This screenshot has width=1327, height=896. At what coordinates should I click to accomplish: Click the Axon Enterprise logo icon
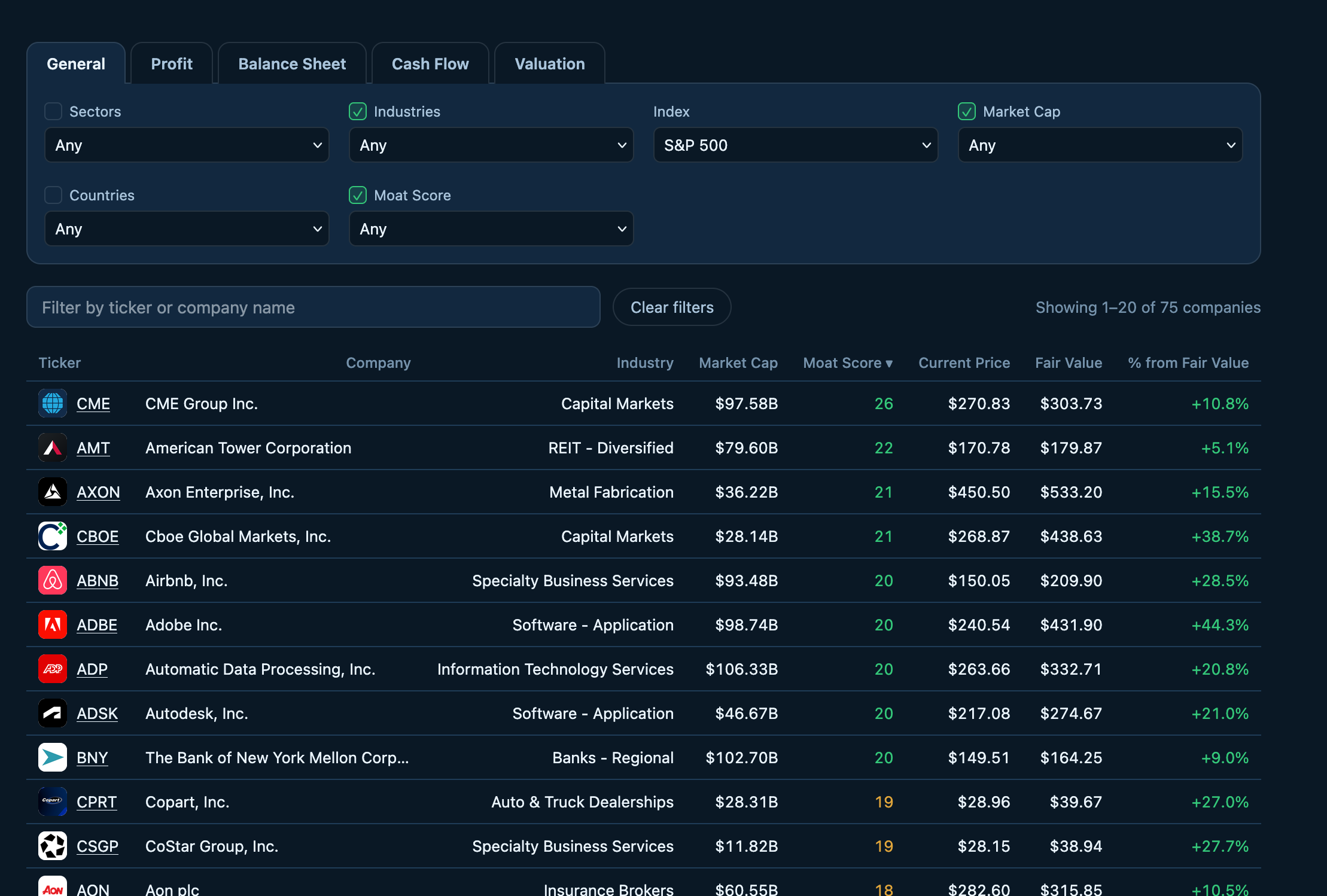coord(53,492)
